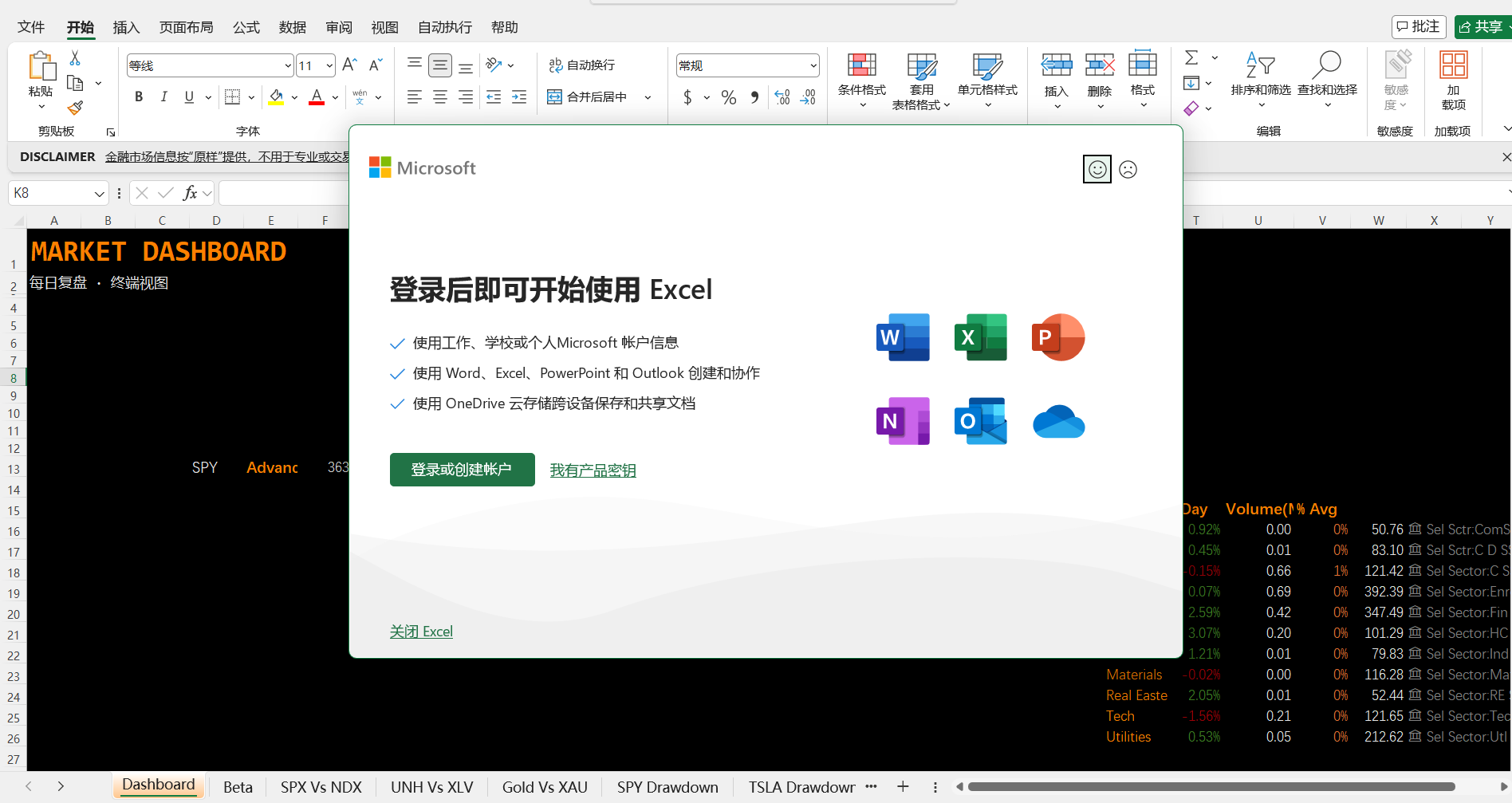Decrease decimal places
Image resolution: width=1512 pixels, height=803 pixels.
coord(808,97)
